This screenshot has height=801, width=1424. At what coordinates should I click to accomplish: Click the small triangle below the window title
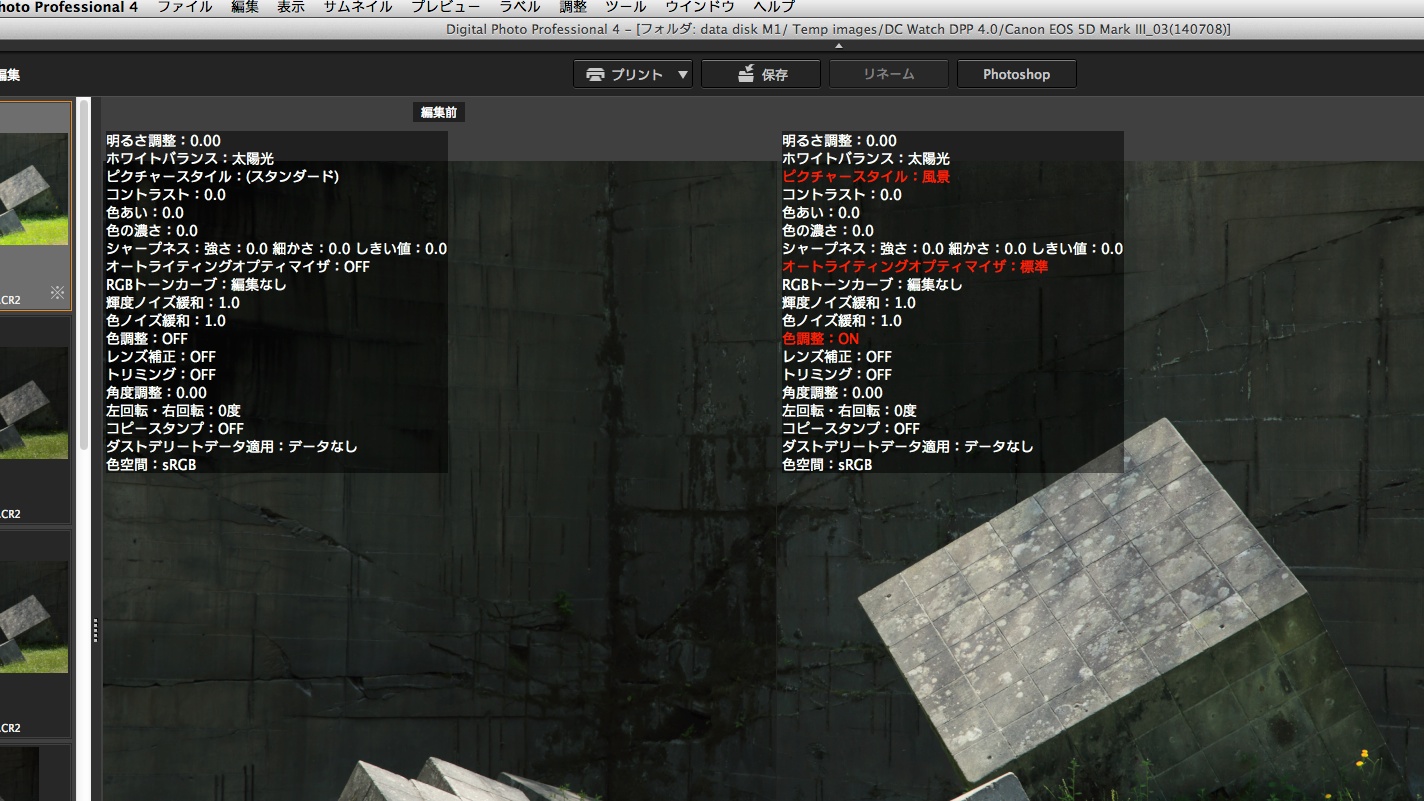click(x=839, y=45)
